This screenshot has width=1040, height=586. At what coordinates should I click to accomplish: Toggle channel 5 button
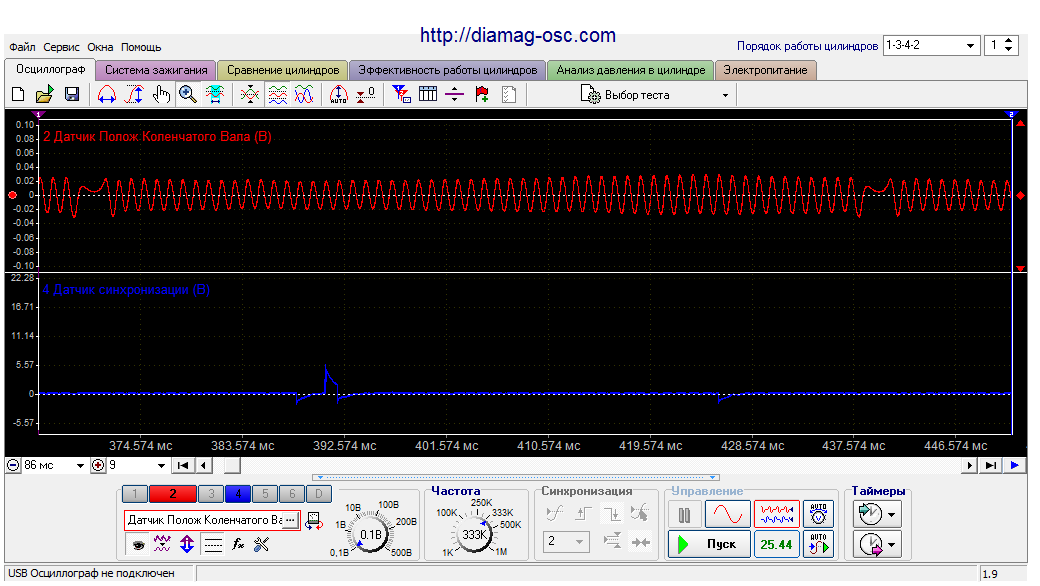tap(265, 494)
